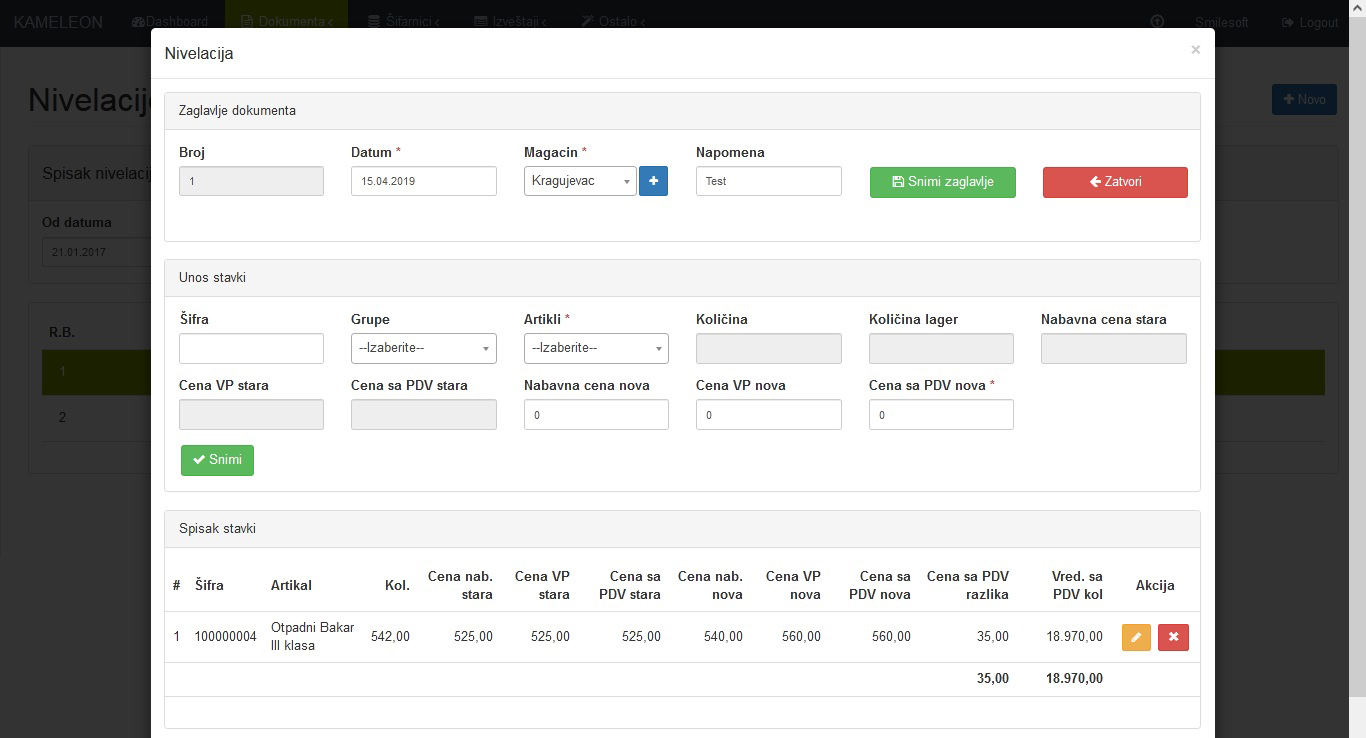Click the Logout link
The width and height of the screenshot is (1366, 738).
(x=1310, y=22)
